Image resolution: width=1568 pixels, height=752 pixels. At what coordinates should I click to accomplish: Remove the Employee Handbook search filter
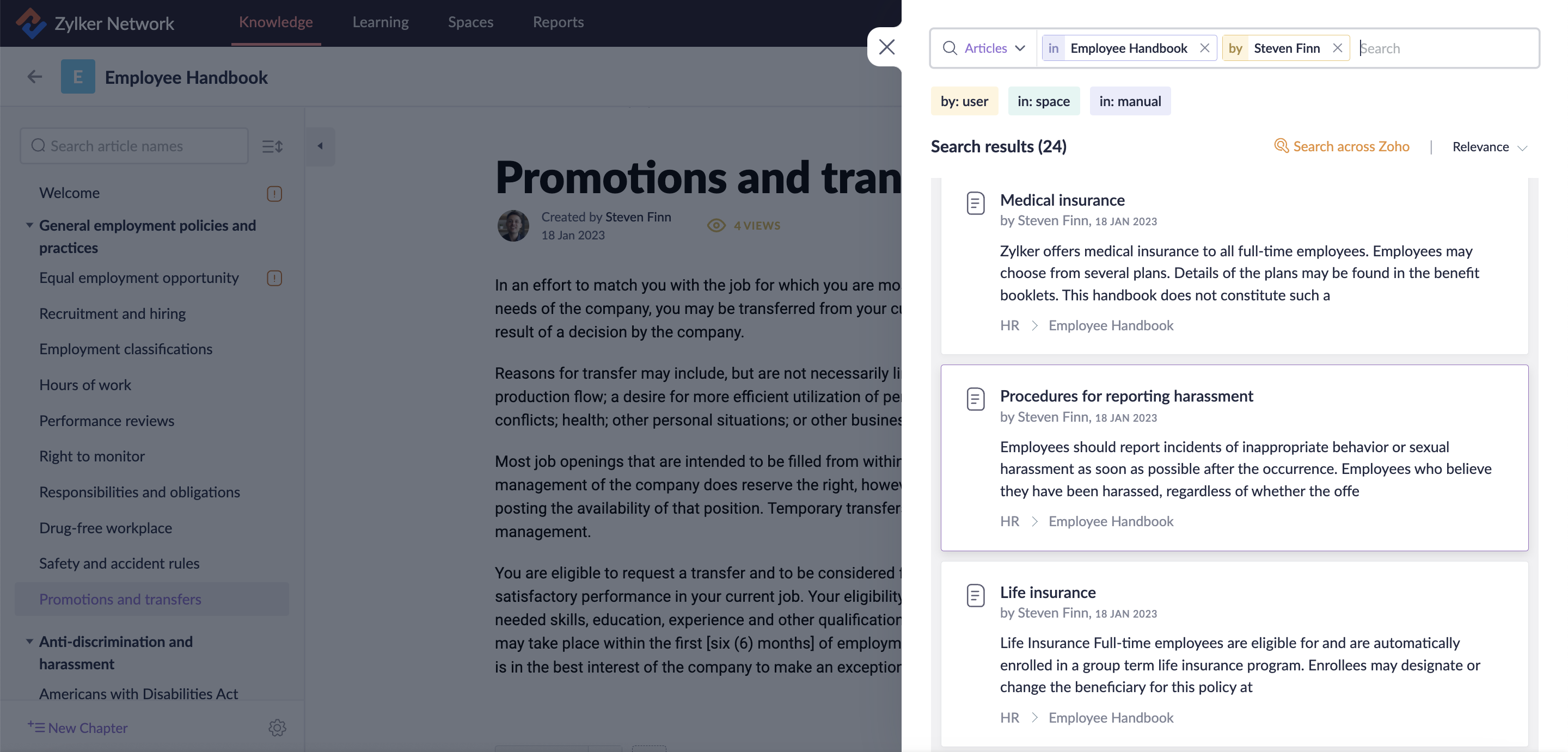click(x=1204, y=48)
